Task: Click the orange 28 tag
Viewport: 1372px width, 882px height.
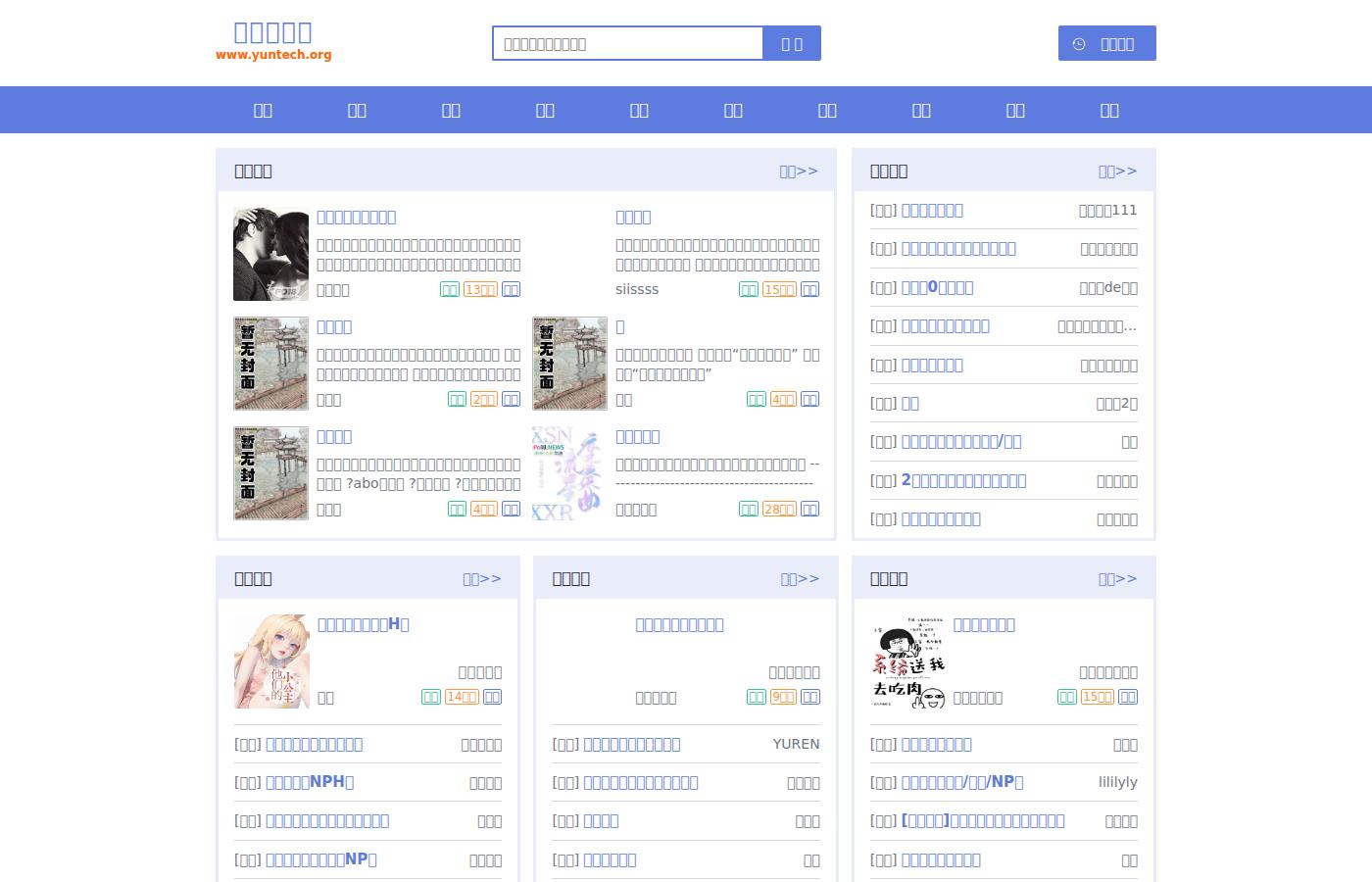Action: 779,509
